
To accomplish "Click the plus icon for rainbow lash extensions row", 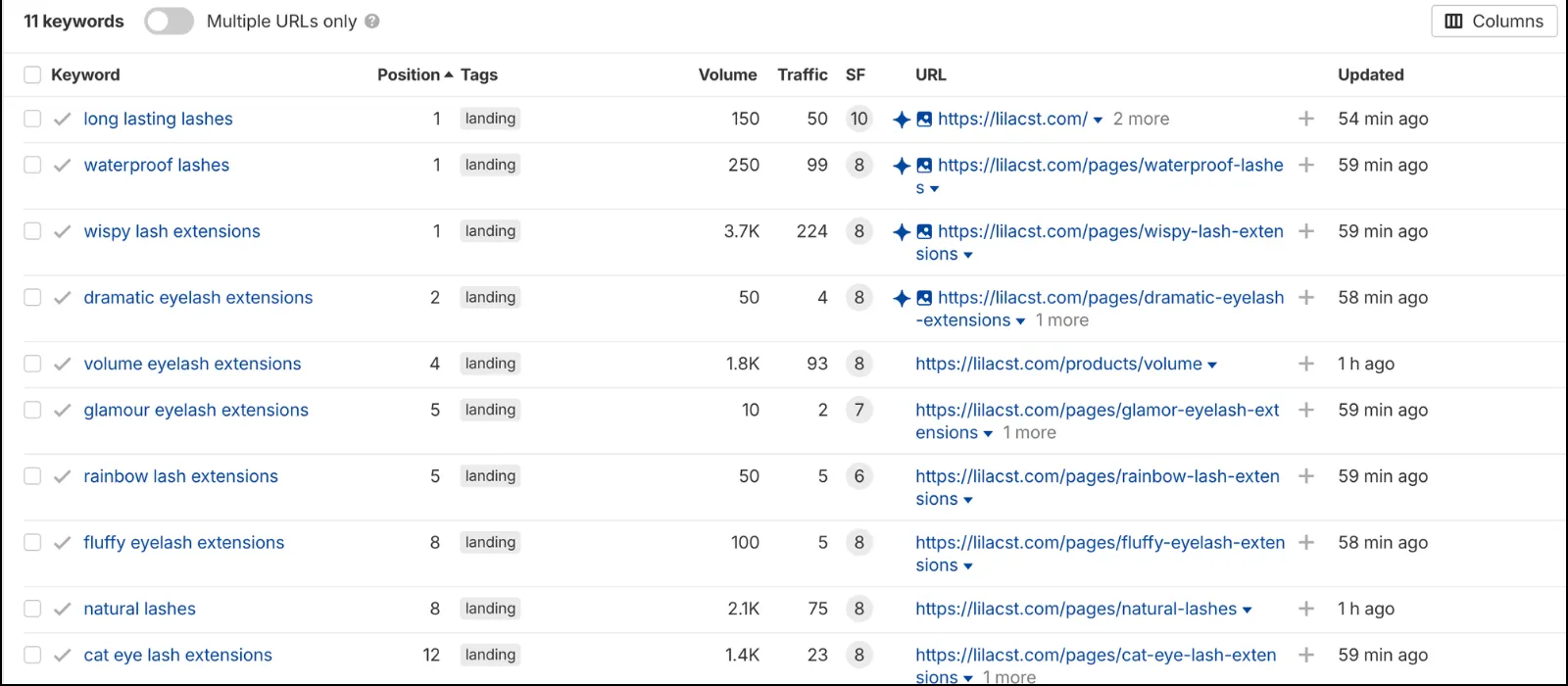I will [x=1306, y=476].
